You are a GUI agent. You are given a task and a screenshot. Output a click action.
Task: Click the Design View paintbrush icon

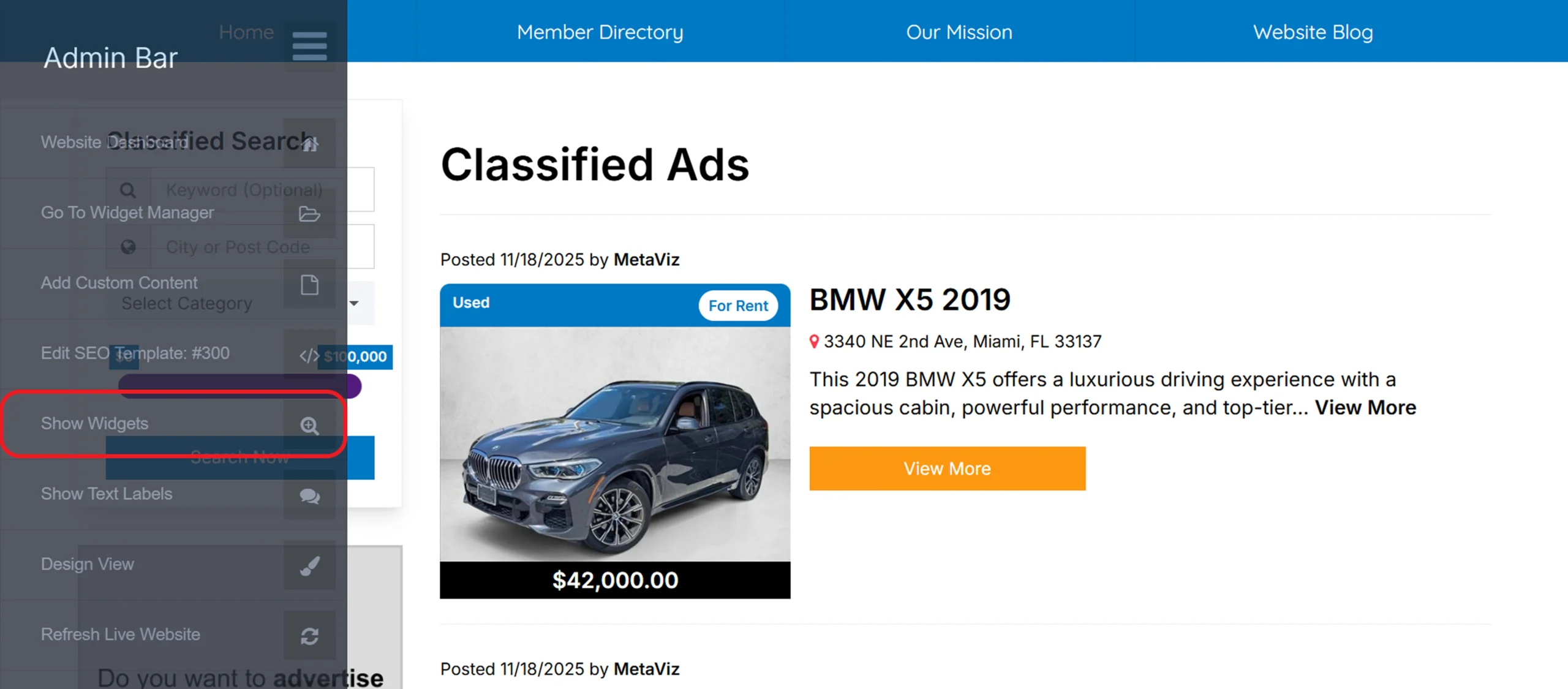pyautogui.click(x=309, y=566)
